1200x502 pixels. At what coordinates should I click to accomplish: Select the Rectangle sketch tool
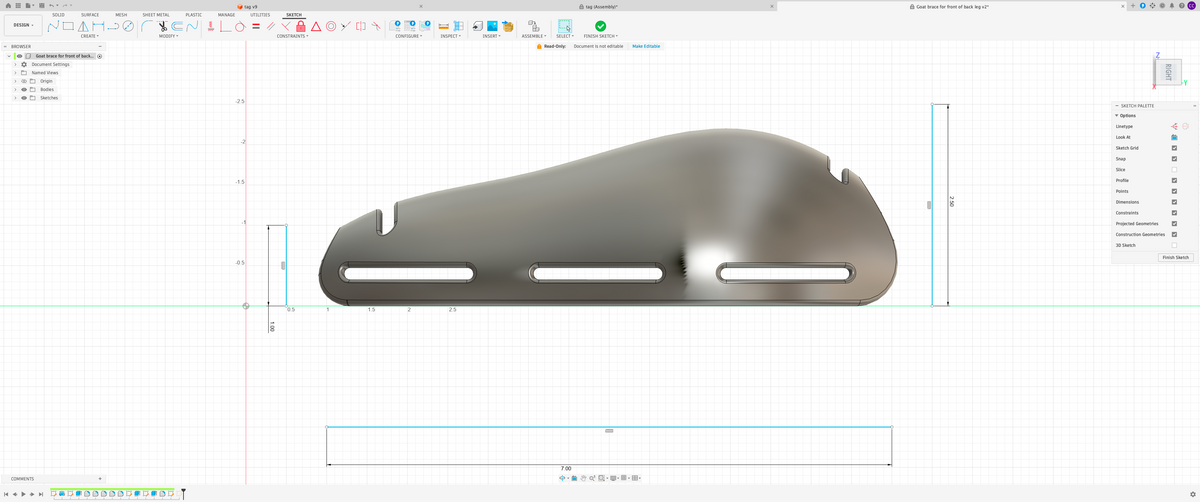[68, 26]
